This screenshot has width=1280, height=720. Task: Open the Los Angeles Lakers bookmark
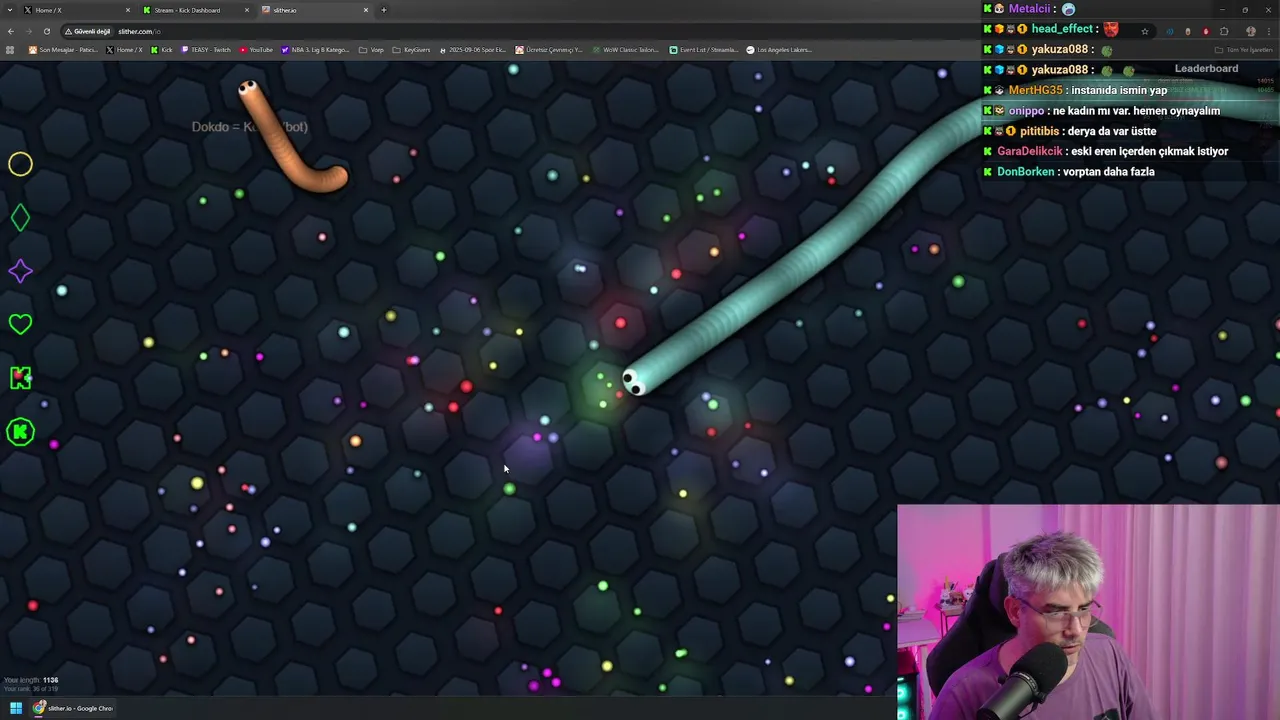pos(779,50)
